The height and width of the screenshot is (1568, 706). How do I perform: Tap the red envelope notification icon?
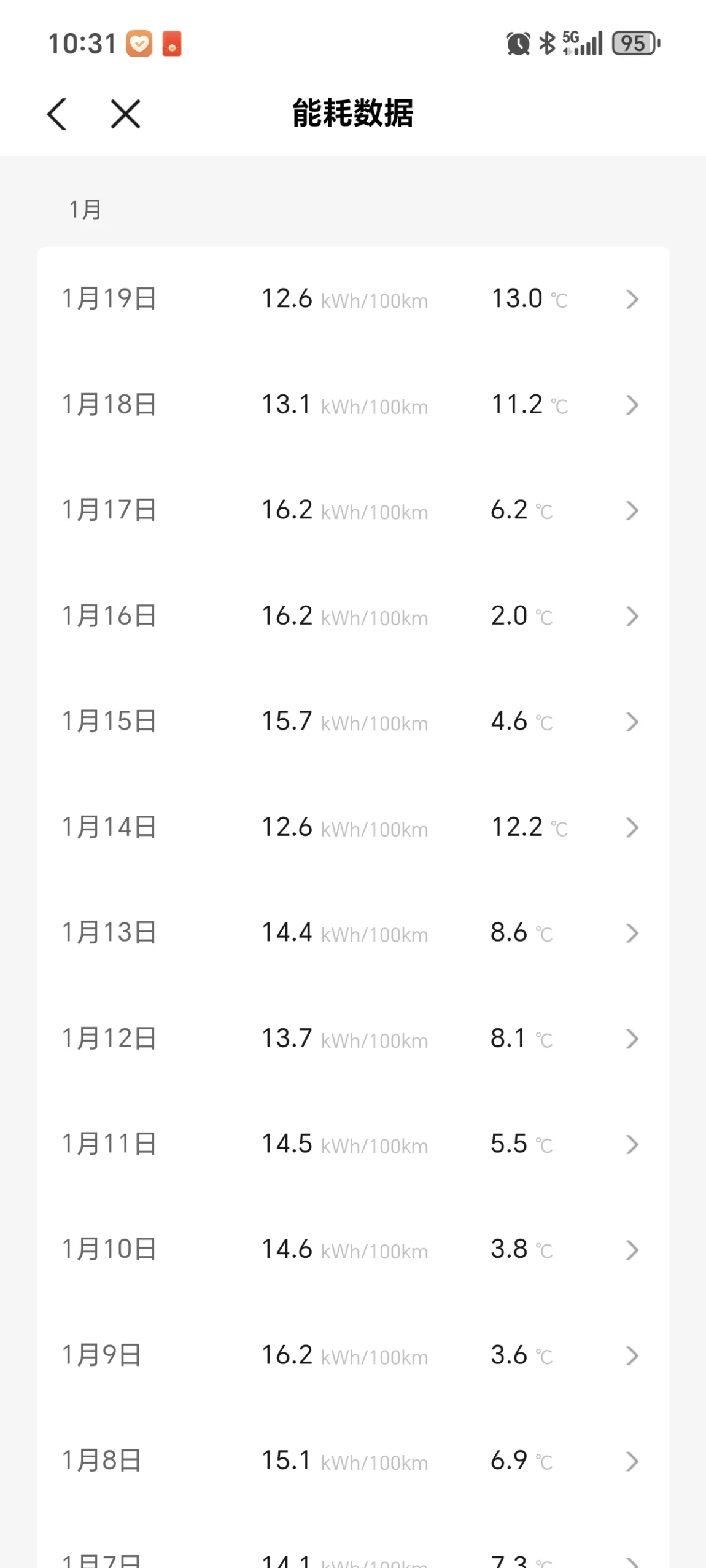click(172, 44)
